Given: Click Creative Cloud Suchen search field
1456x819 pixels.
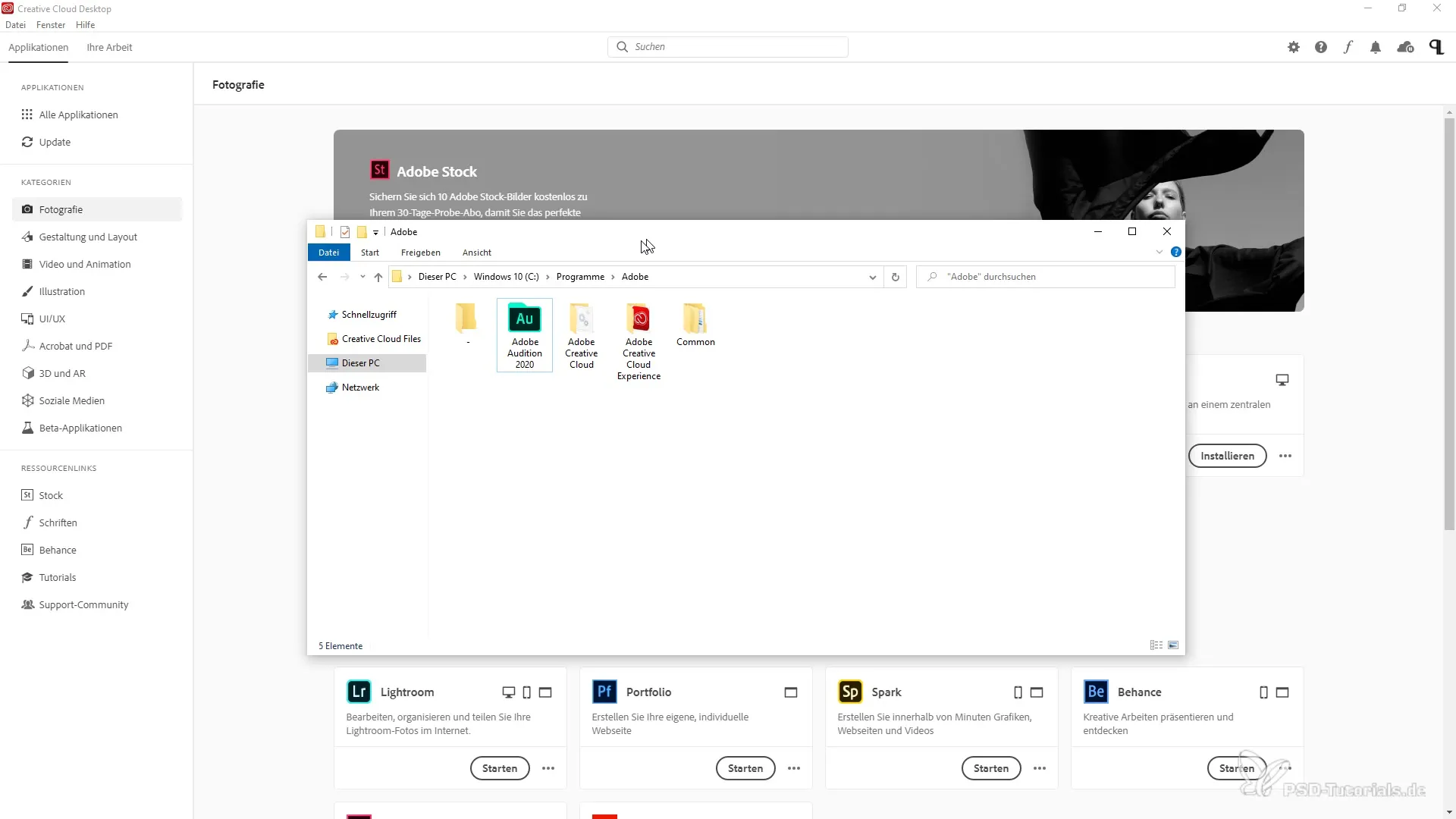Looking at the screenshot, I should pos(728,47).
